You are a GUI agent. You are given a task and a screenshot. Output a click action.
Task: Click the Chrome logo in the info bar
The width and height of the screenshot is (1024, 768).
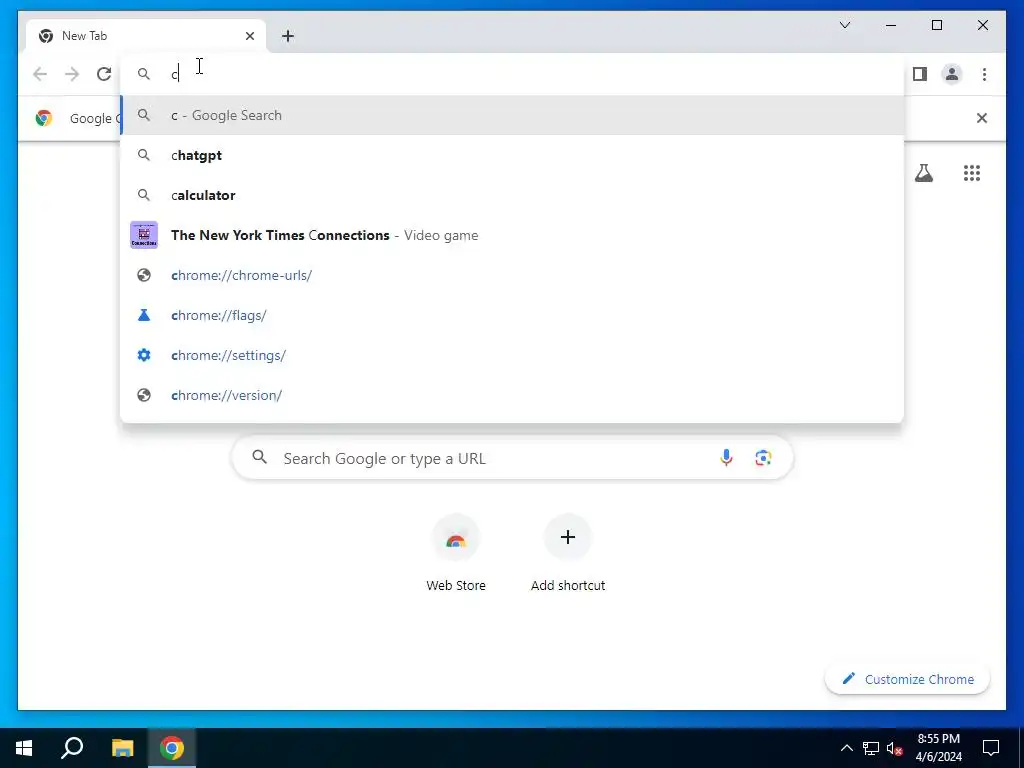click(44, 118)
